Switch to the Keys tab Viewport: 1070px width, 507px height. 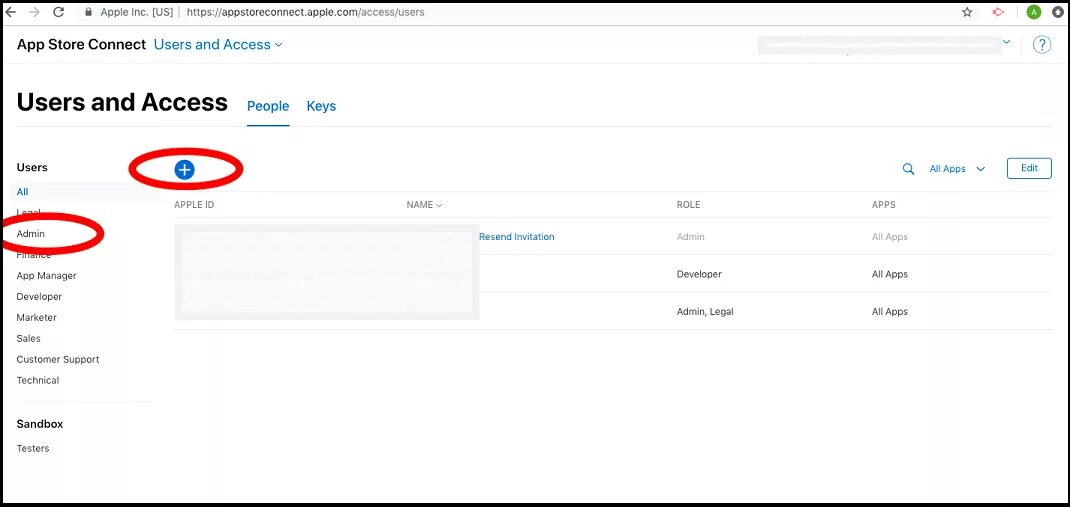pyautogui.click(x=321, y=106)
